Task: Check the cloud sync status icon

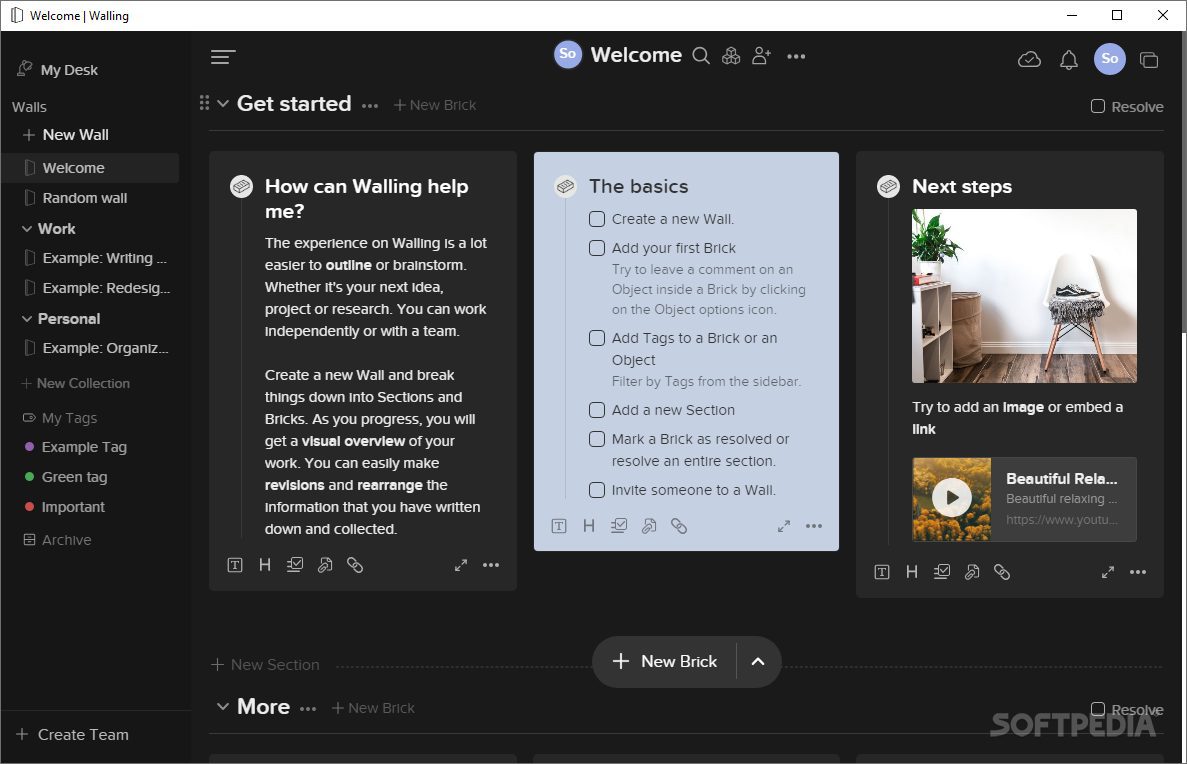Action: (x=1029, y=59)
